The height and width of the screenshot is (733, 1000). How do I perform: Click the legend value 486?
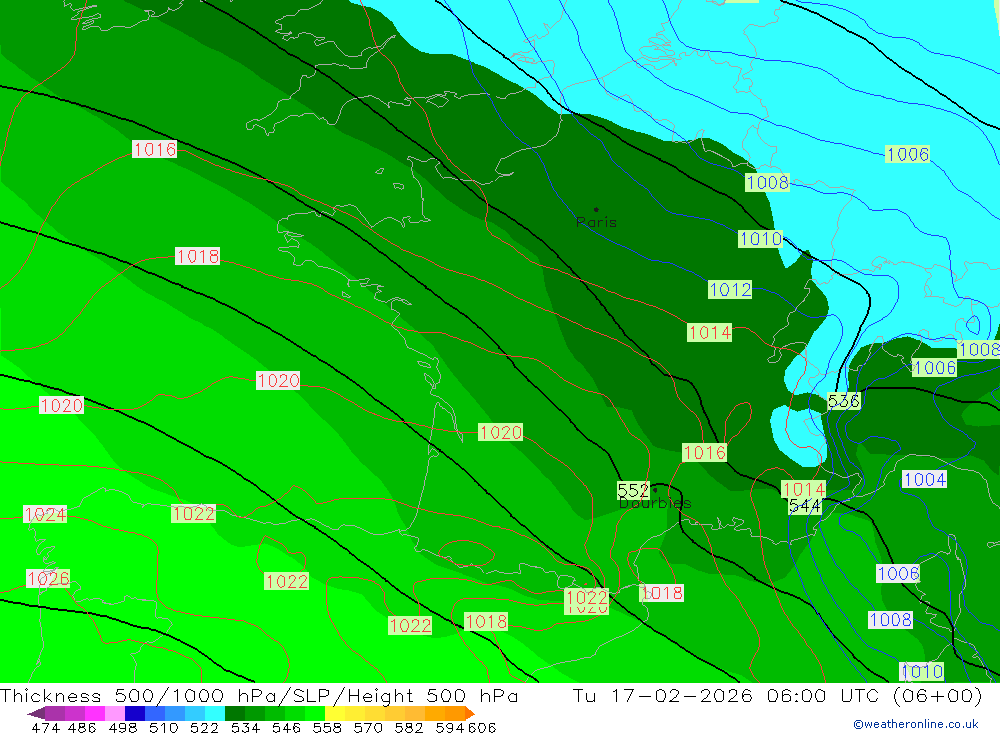click(82, 727)
